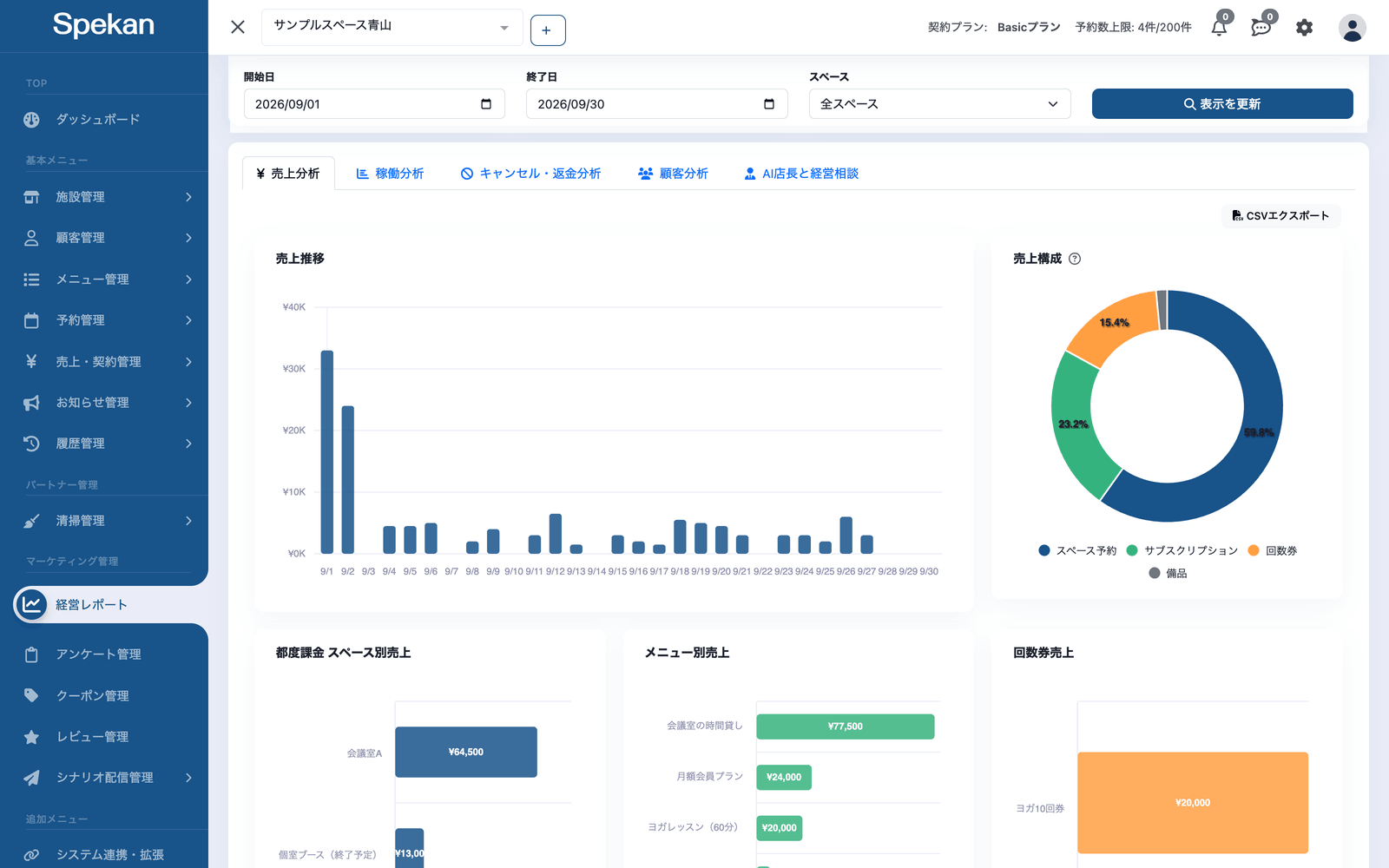Open the 全スペース space filter dropdown

[x=939, y=104]
